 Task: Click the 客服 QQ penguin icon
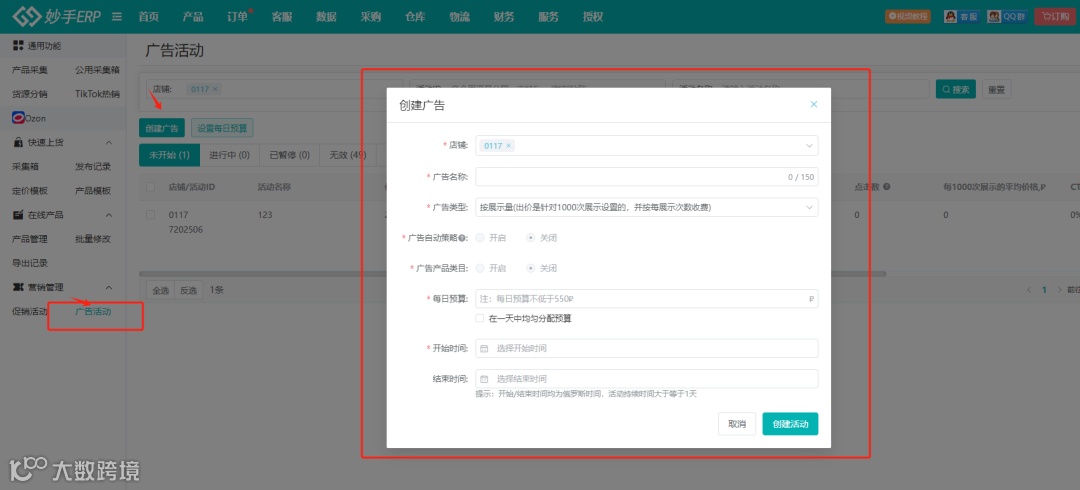(x=951, y=16)
